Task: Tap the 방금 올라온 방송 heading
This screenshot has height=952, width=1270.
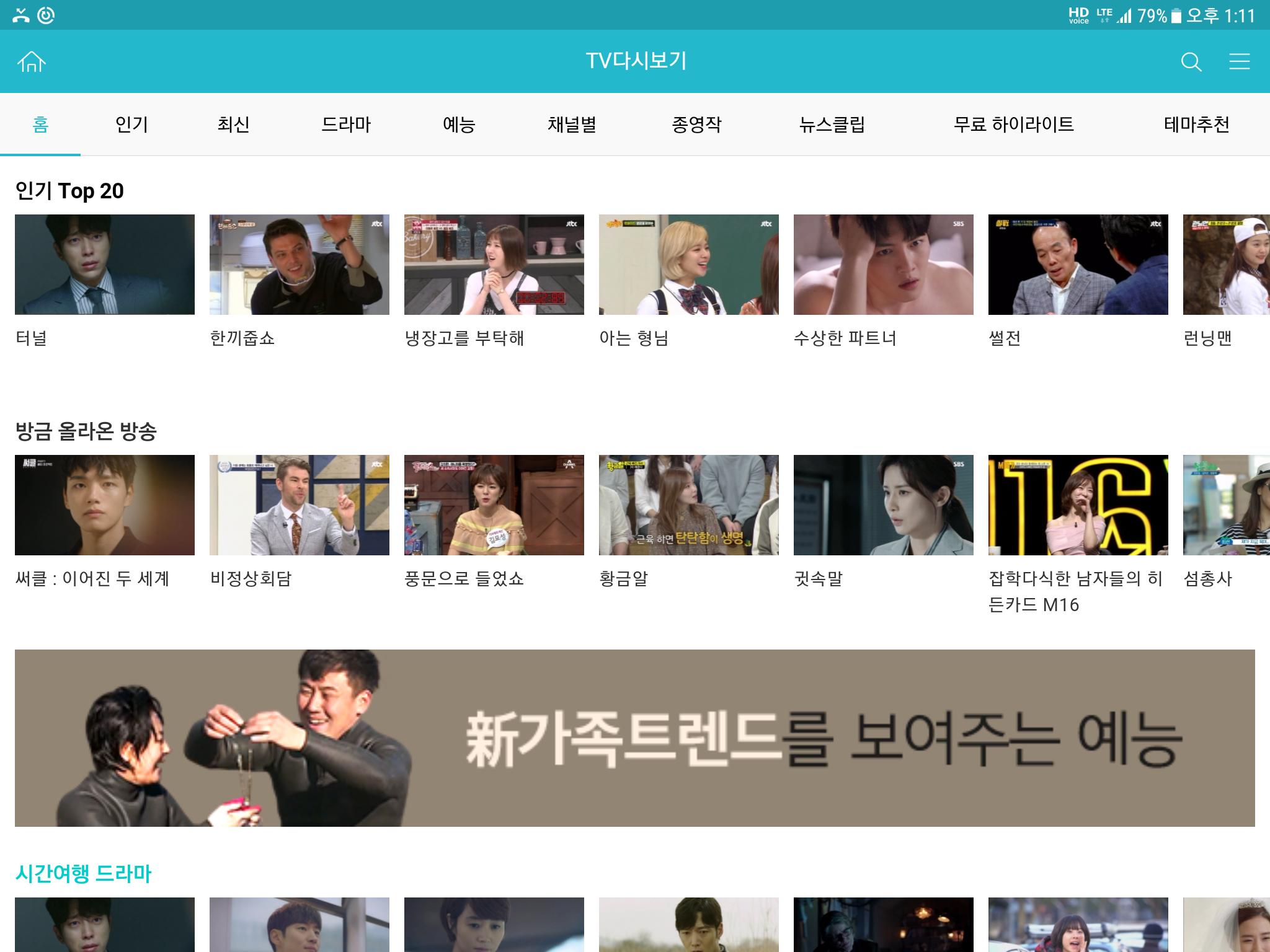Action: coord(86,431)
